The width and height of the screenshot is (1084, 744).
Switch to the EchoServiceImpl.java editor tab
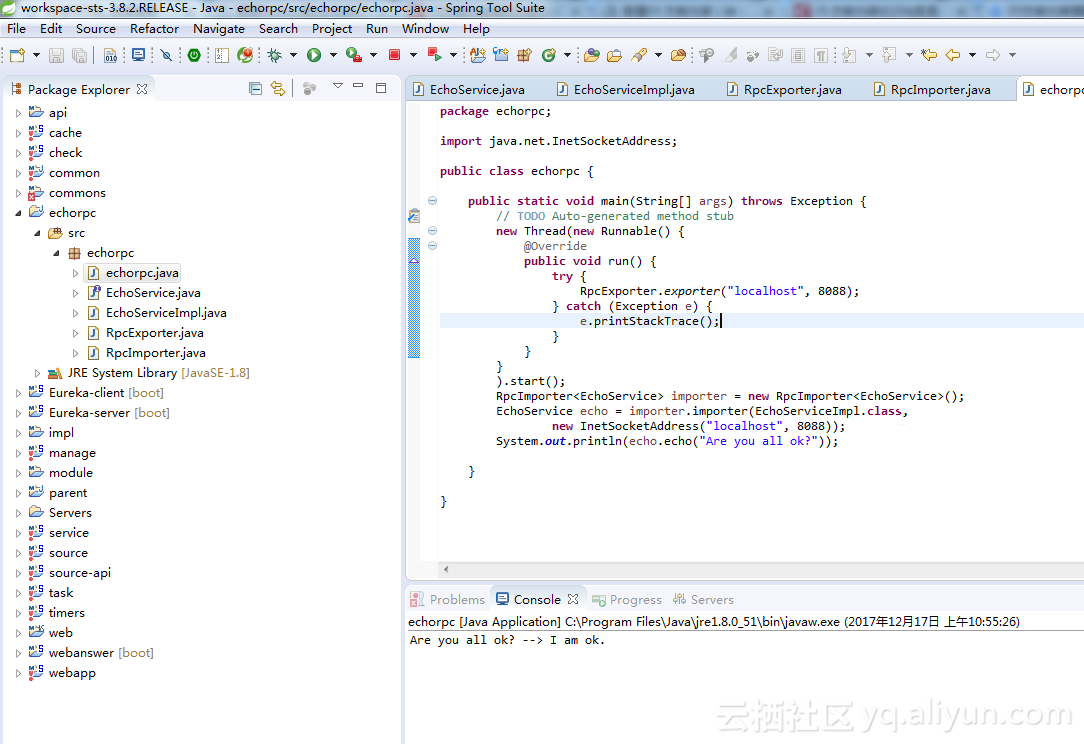point(626,89)
